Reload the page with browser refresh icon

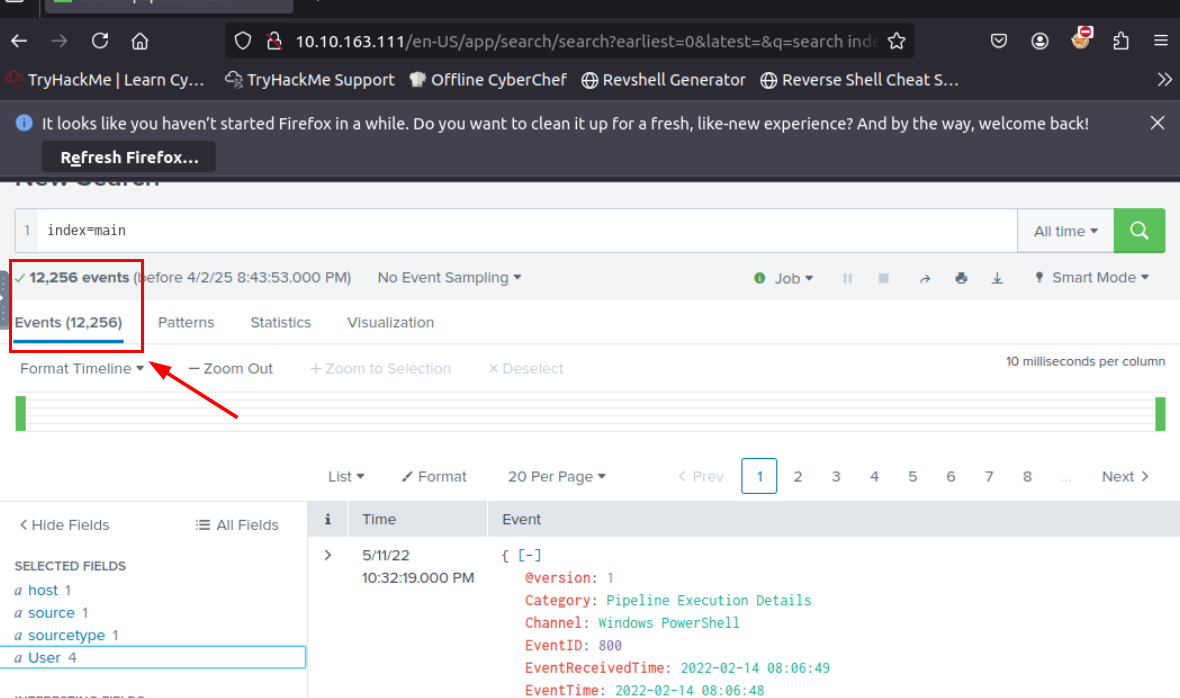tap(100, 41)
